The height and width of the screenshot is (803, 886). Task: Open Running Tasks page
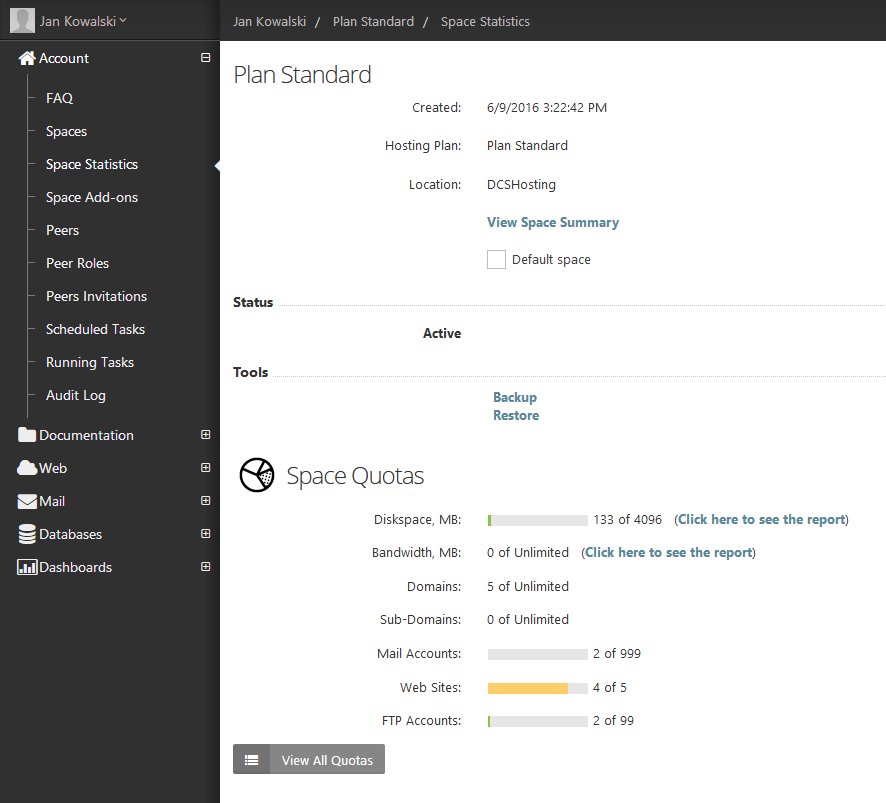(x=90, y=362)
